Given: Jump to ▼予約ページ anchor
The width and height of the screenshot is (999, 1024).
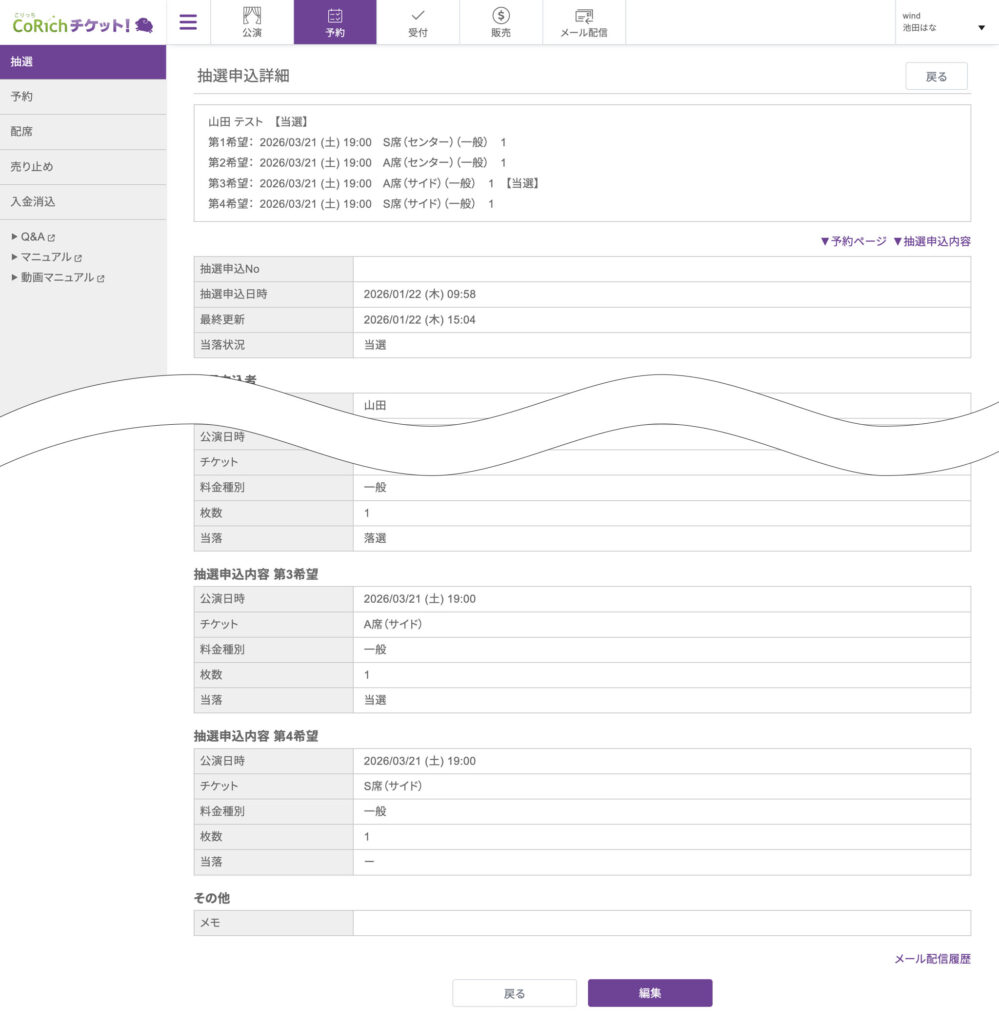Looking at the screenshot, I should click(x=852, y=241).
